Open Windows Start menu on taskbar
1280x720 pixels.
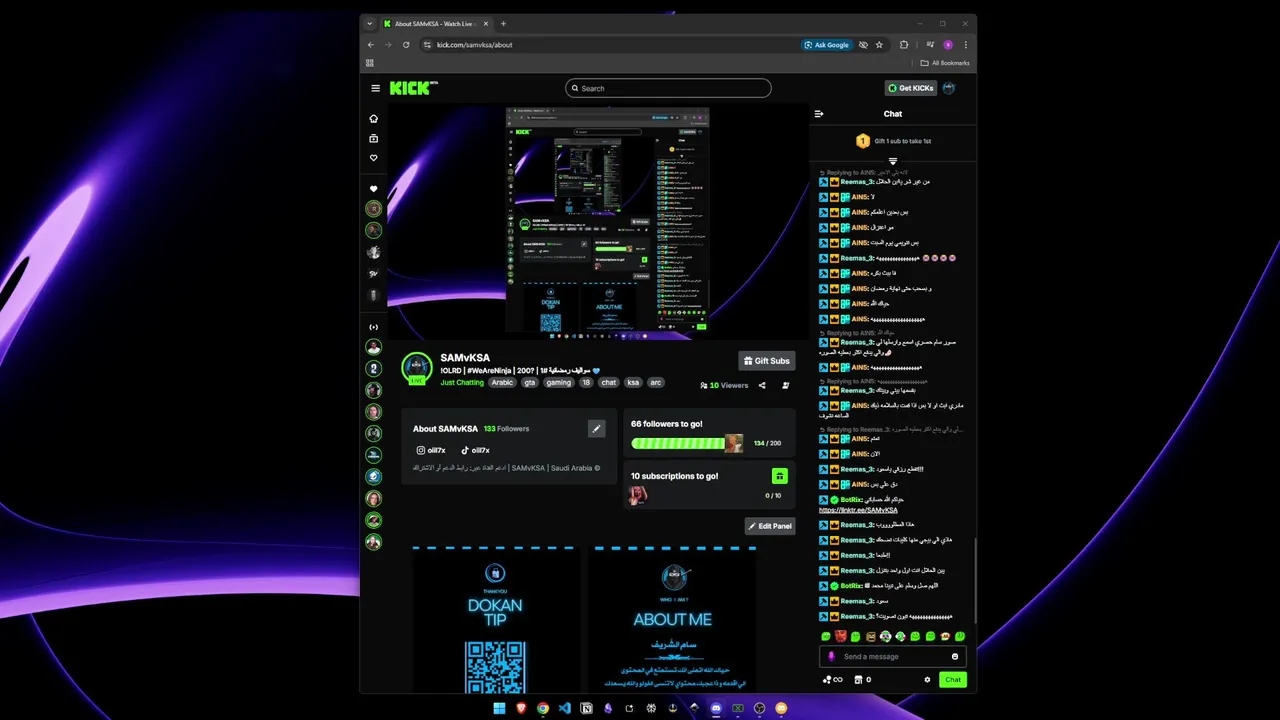[x=500, y=708]
